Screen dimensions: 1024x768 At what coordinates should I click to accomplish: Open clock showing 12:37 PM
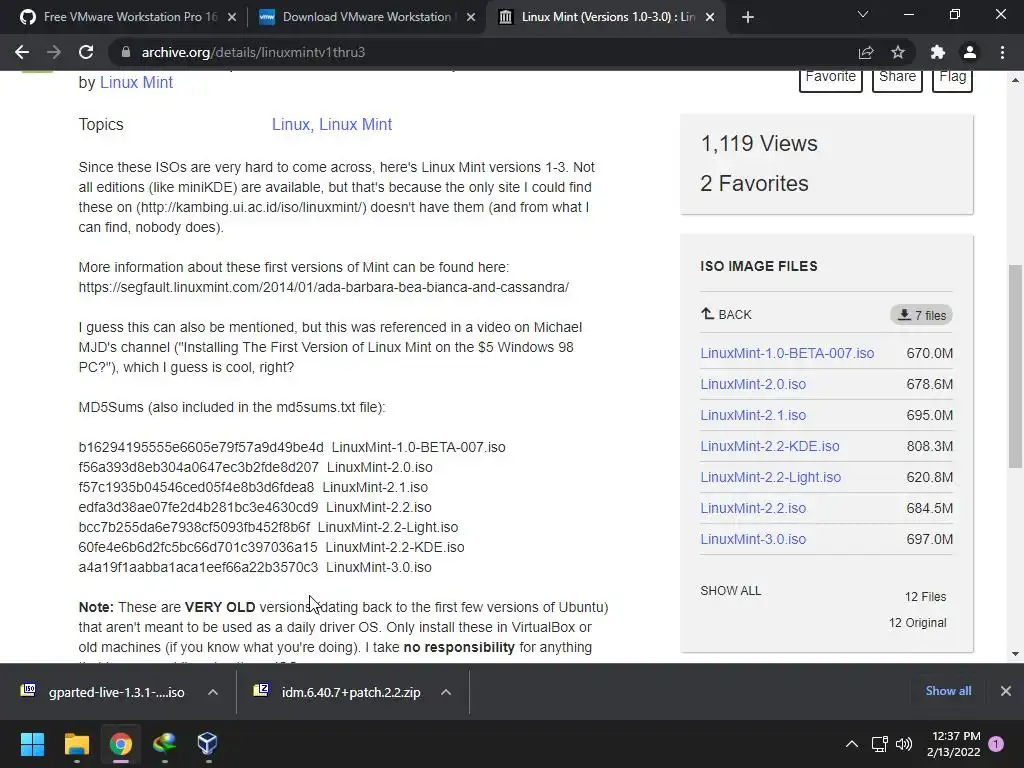[953, 744]
